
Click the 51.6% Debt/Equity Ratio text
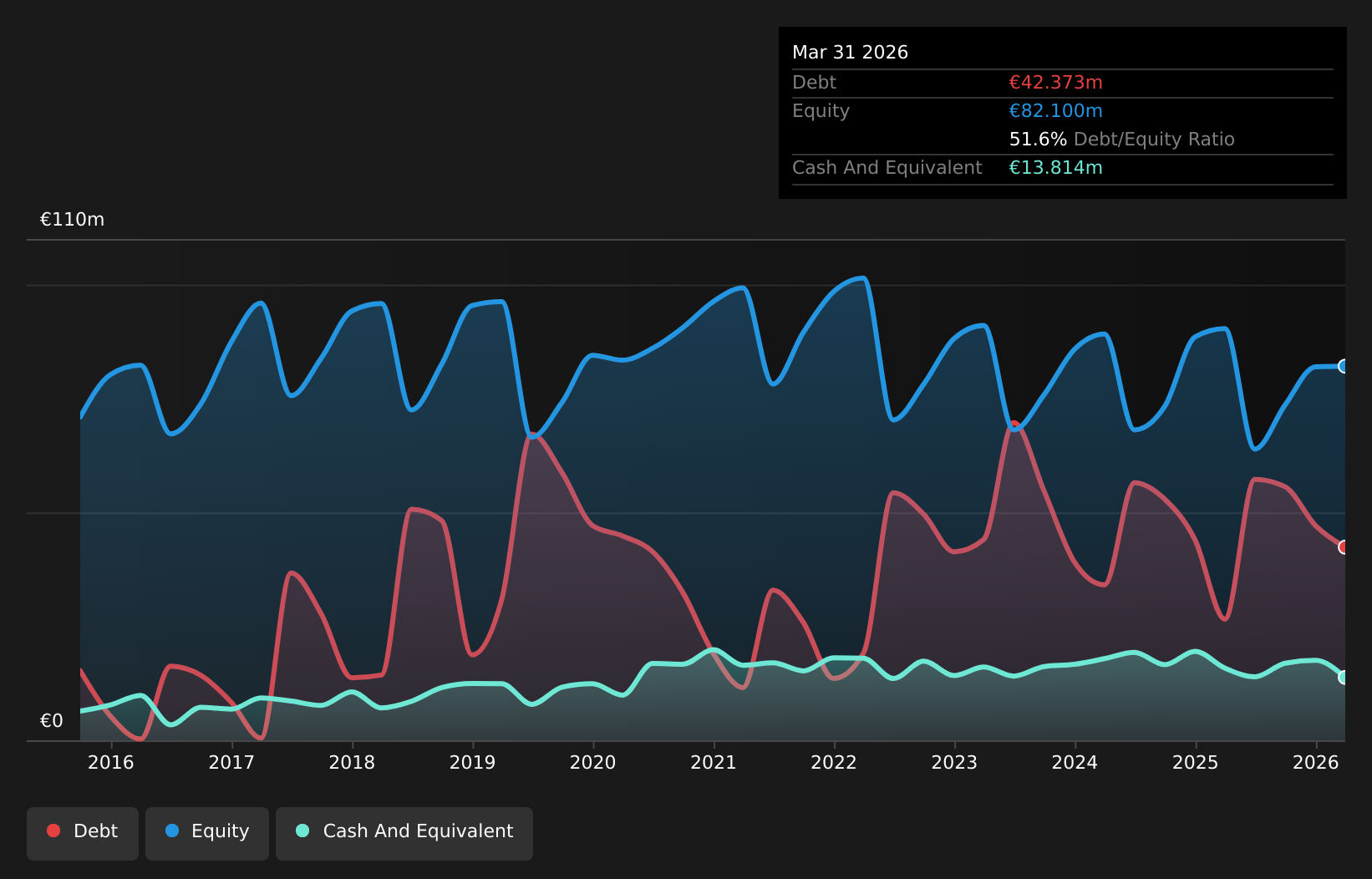(x=1121, y=140)
